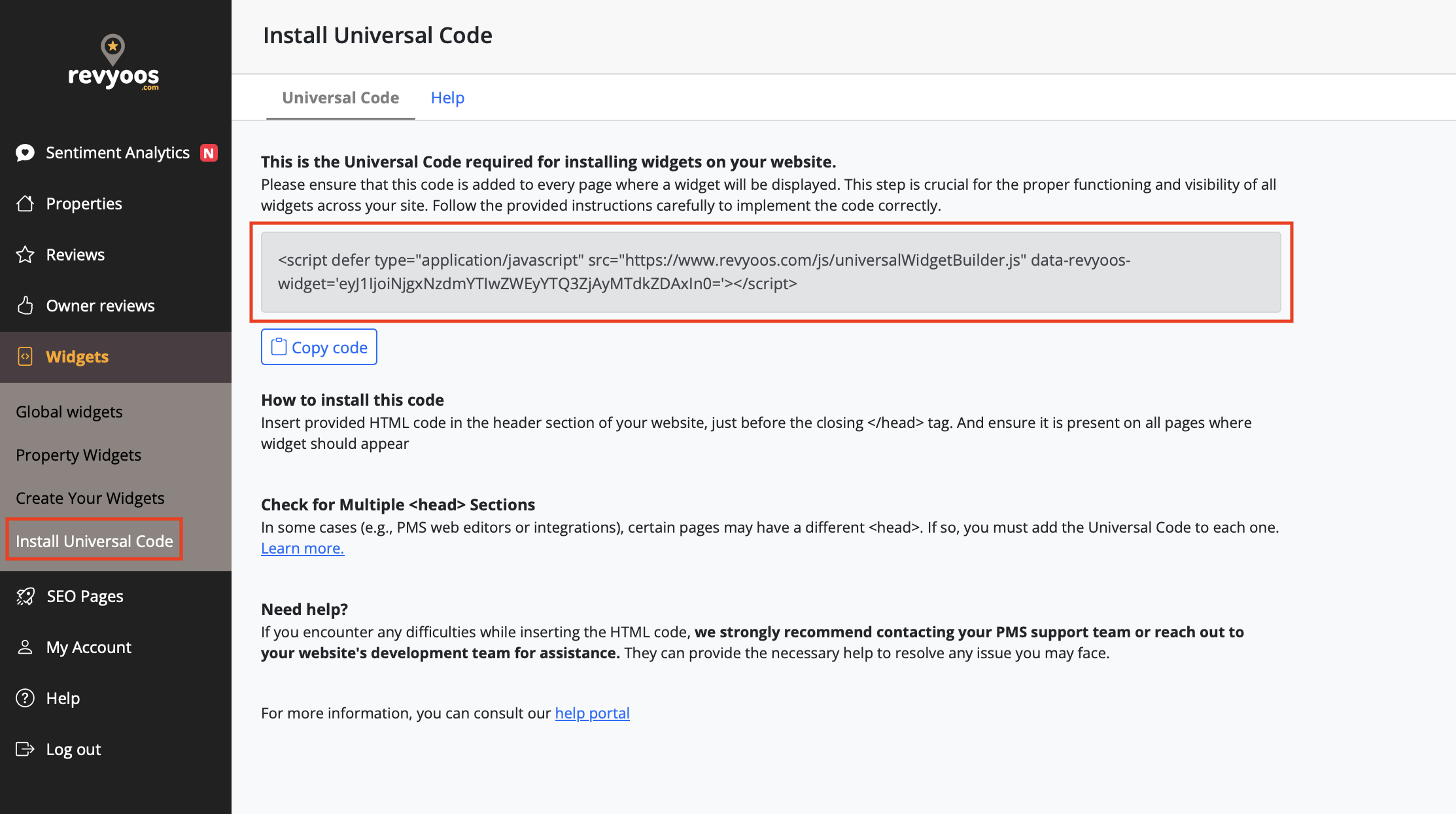Click the clipboard icon in Copy code
The height and width of the screenshot is (814, 1456).
click(x=279, y=347)
